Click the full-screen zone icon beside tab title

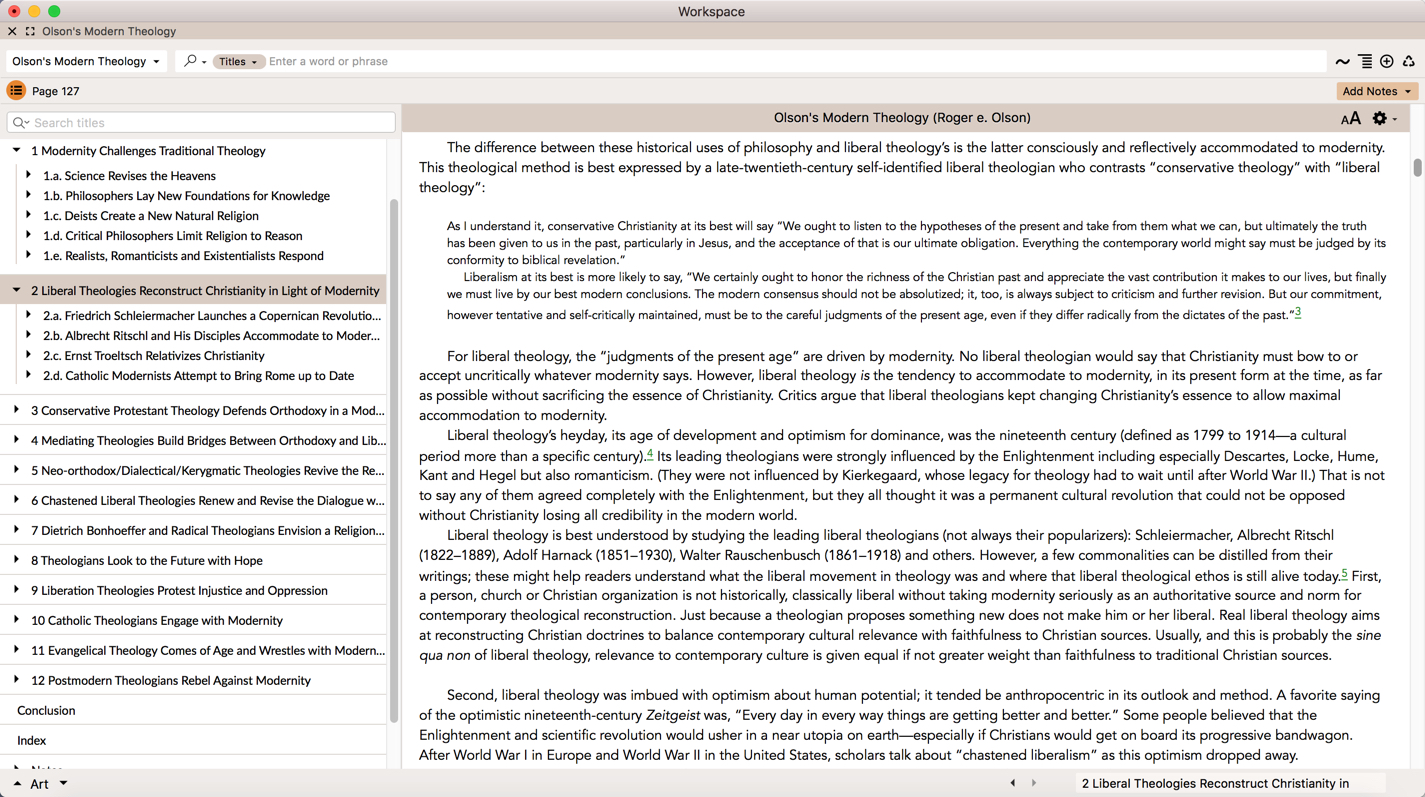click(30, 31)
